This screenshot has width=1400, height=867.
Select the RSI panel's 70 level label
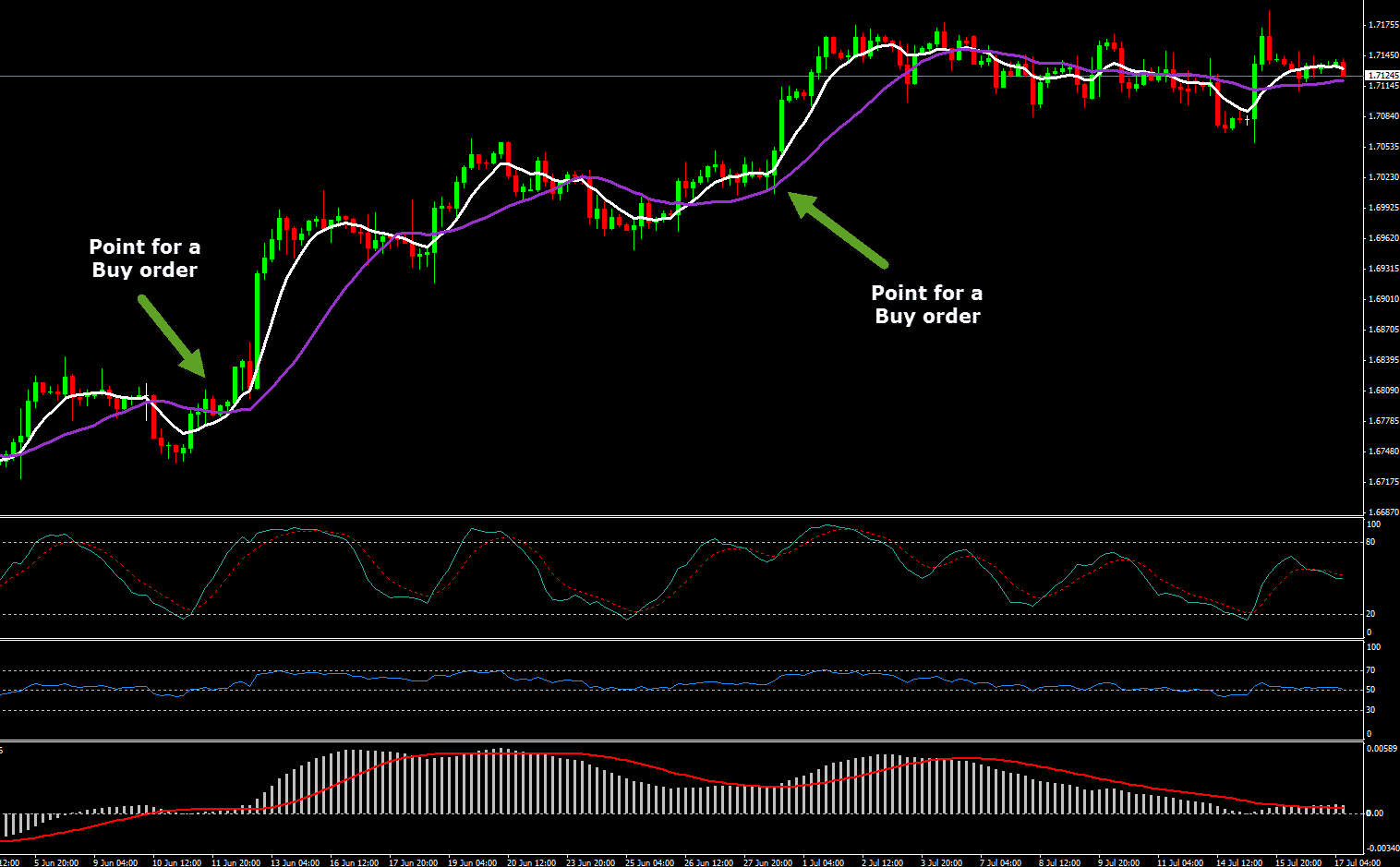1370,670
